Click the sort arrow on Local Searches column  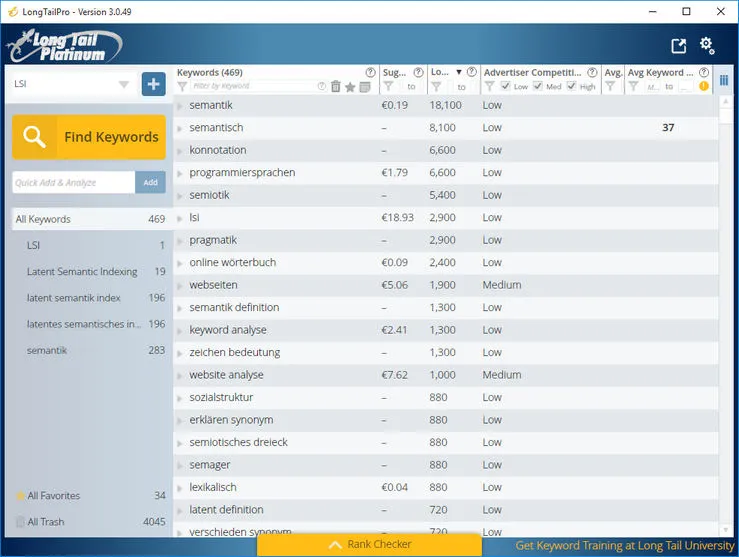tap(459, 73)
